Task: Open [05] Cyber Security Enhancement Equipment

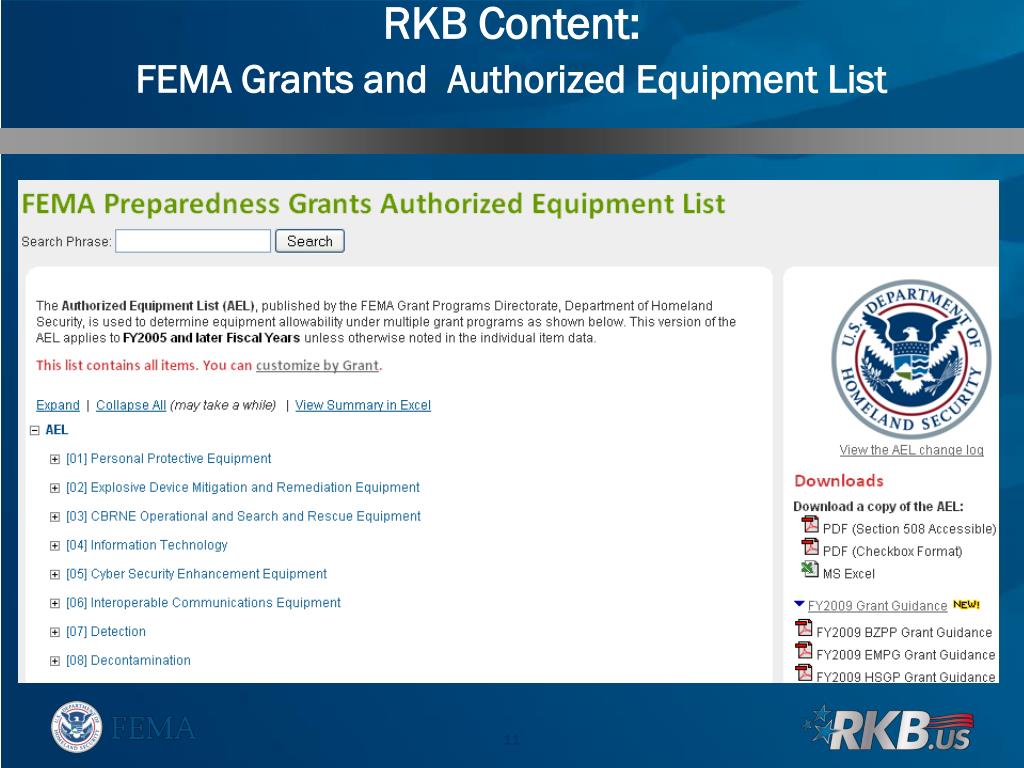Action: pos(196,573)
